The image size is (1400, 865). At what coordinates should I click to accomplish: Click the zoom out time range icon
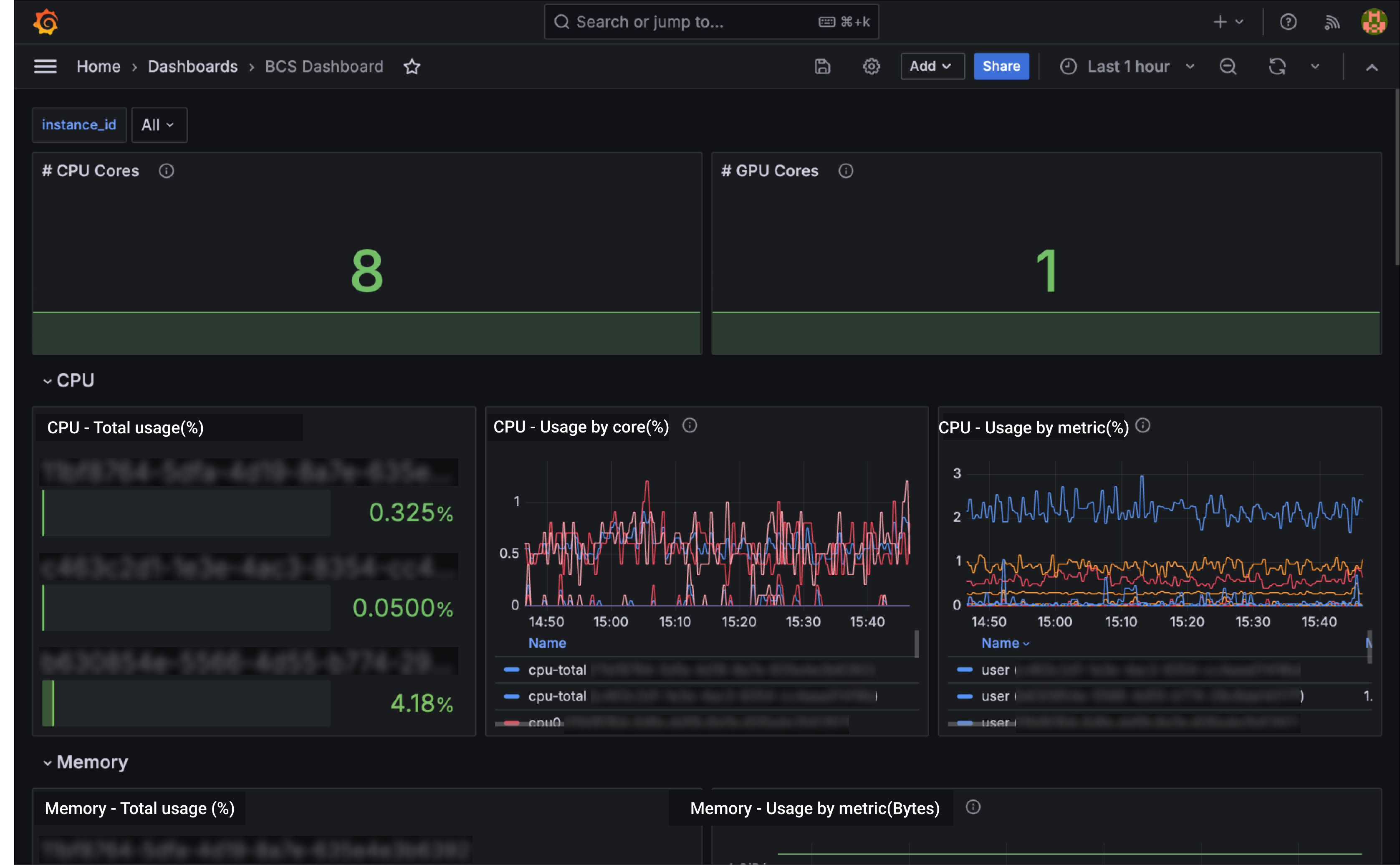1227,66
